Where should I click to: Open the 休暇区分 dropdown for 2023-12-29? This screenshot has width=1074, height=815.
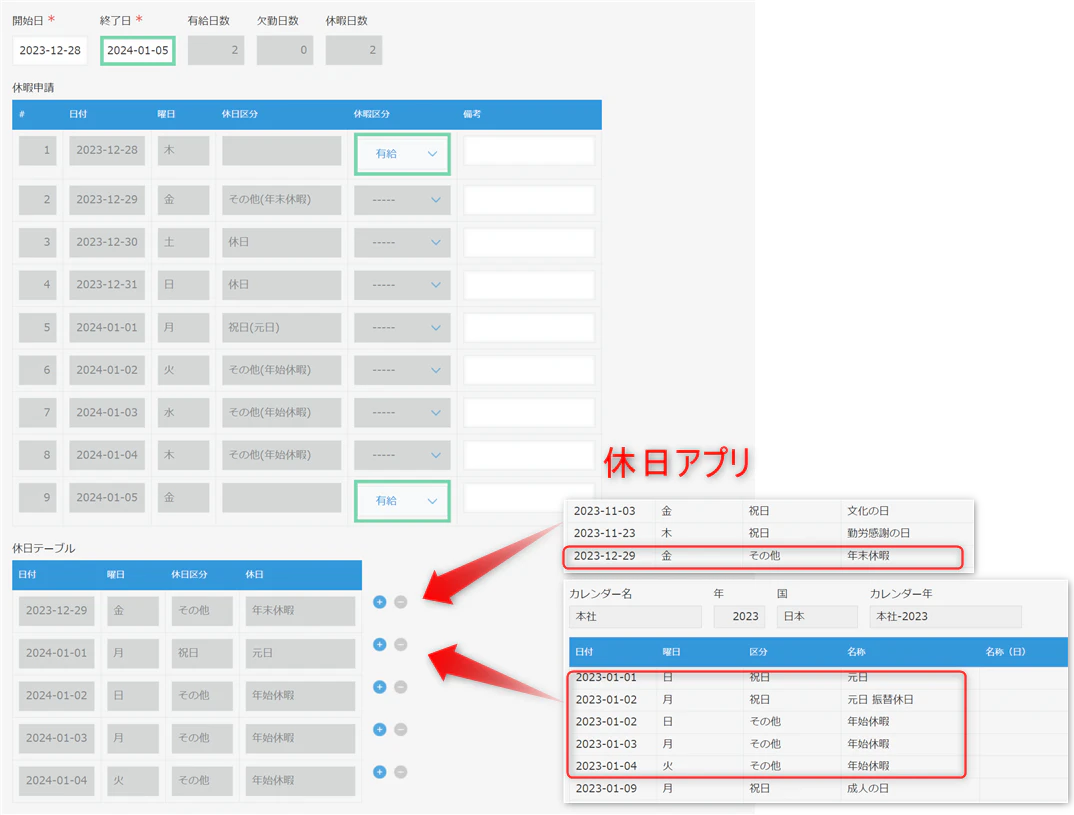(402, 200)
